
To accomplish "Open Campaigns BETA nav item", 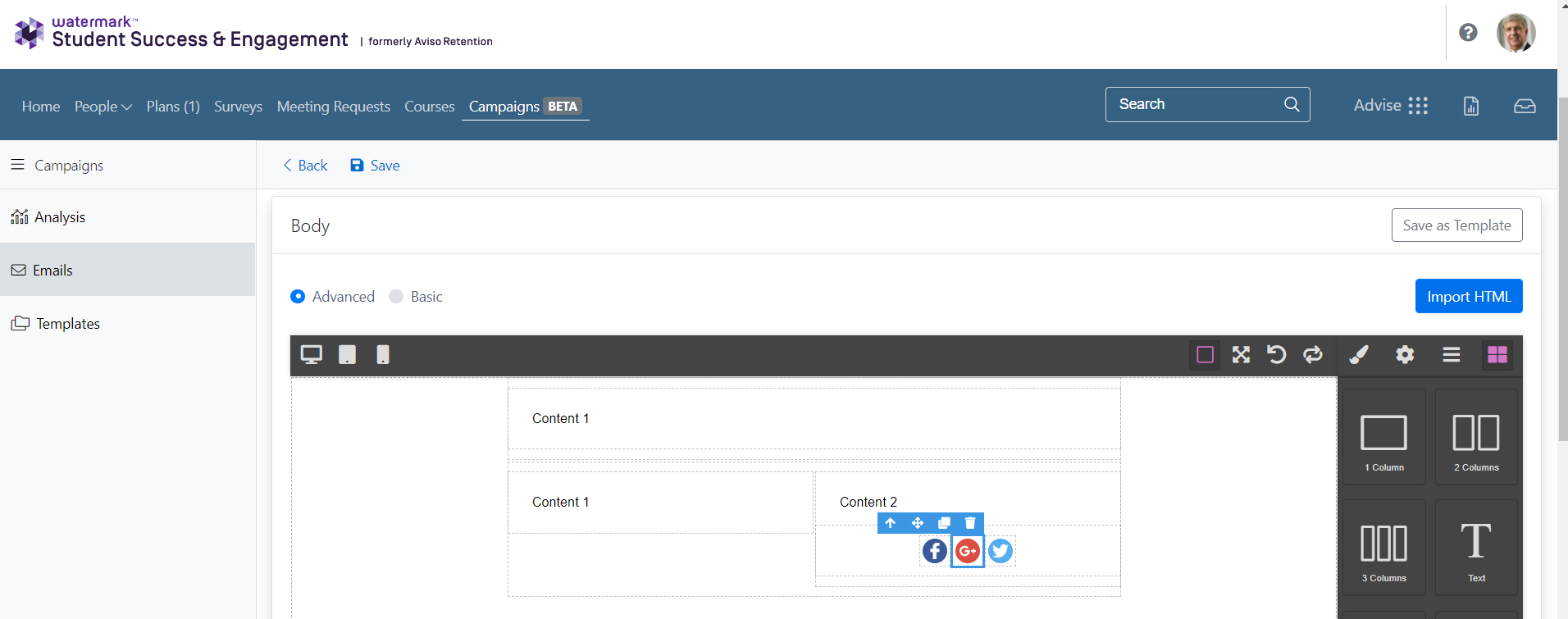I will pyautogui.click(x=526, y=107).
